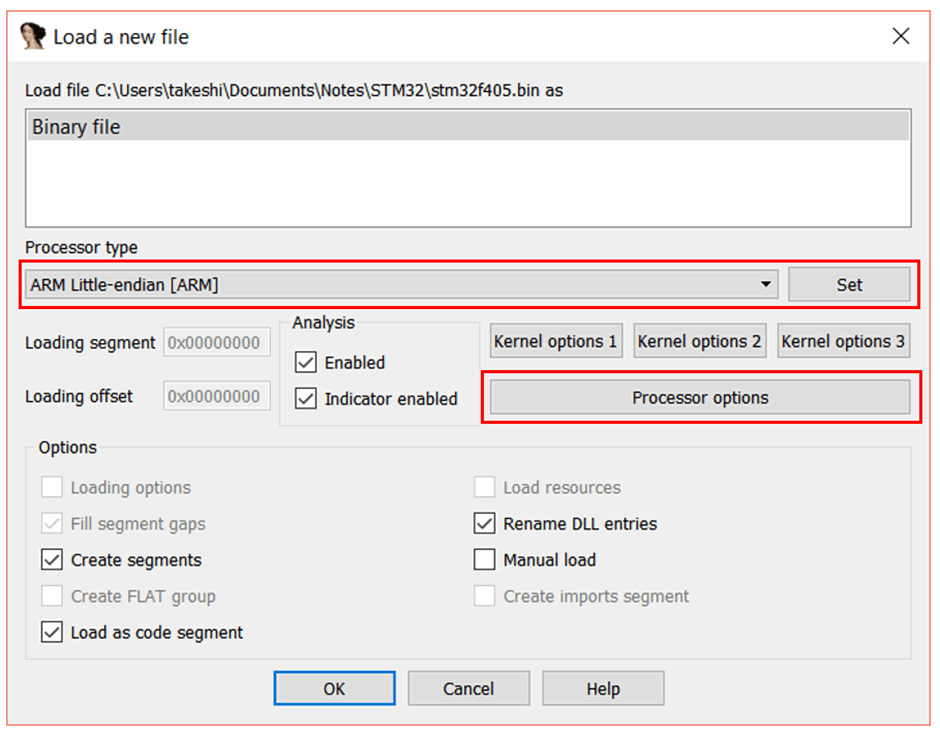940x734 pixels.
Task: Click the IDA icon in title bar
Action: coord(33,37)
